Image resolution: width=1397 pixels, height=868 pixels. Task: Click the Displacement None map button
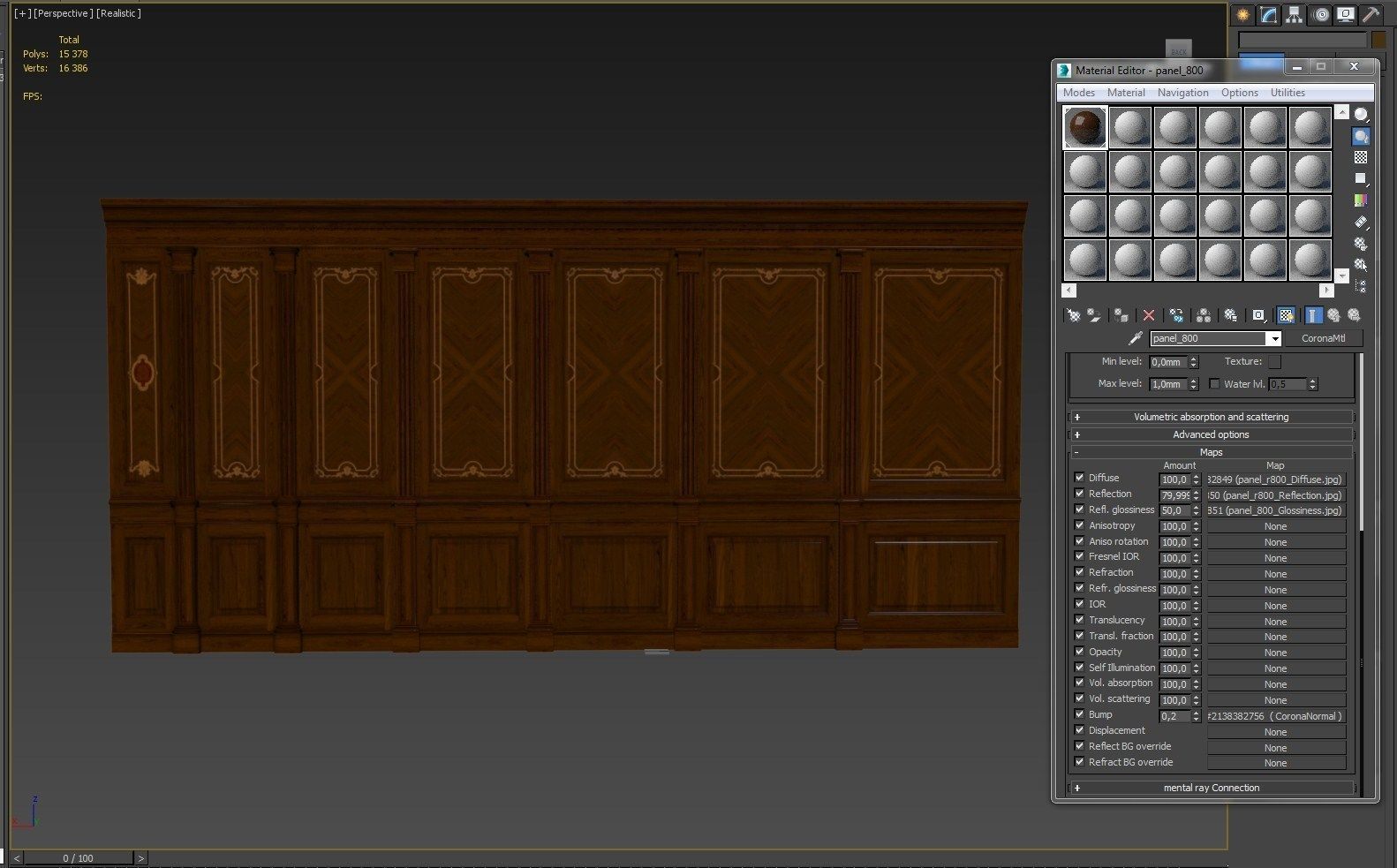[x=1276, y=732]
